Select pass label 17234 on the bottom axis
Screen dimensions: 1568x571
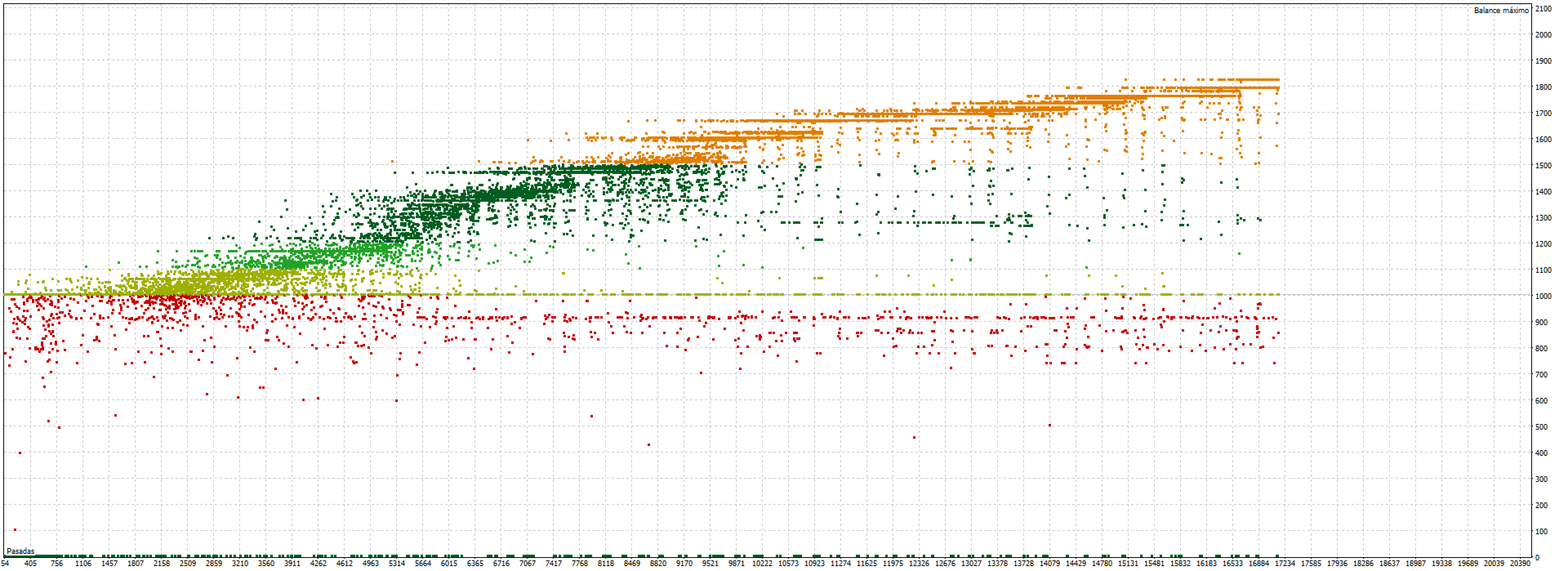pos(1285,564)
